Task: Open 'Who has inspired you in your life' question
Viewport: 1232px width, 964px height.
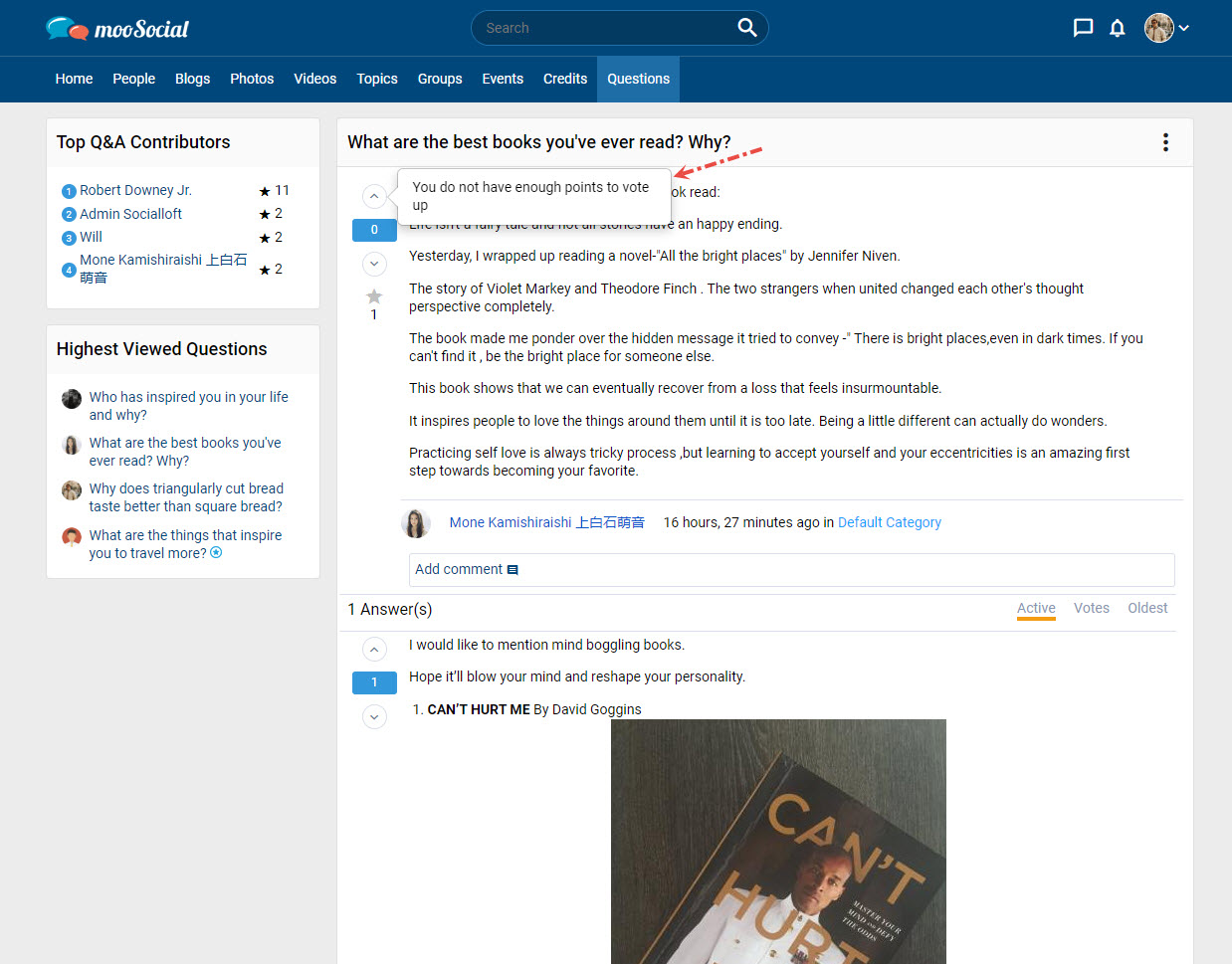Action: tap(188, 406)
